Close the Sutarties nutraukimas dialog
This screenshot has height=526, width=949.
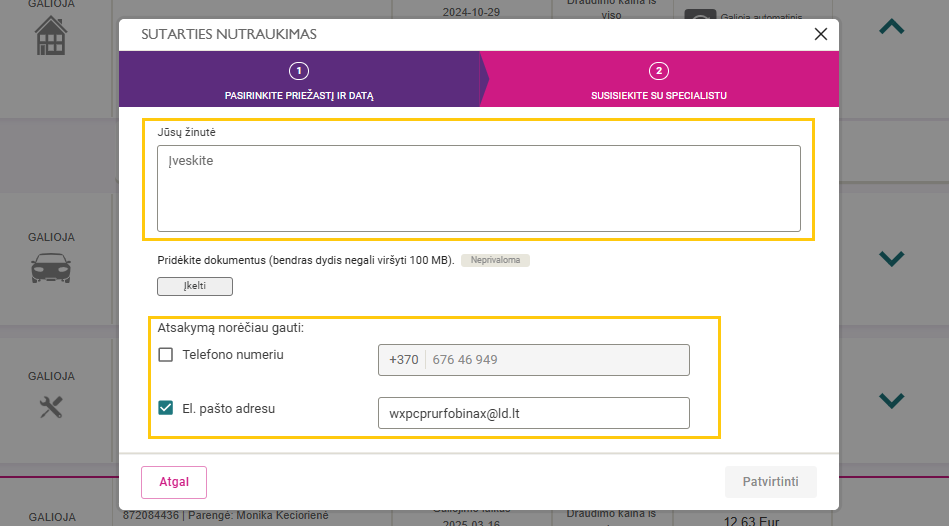pos(820,35)
